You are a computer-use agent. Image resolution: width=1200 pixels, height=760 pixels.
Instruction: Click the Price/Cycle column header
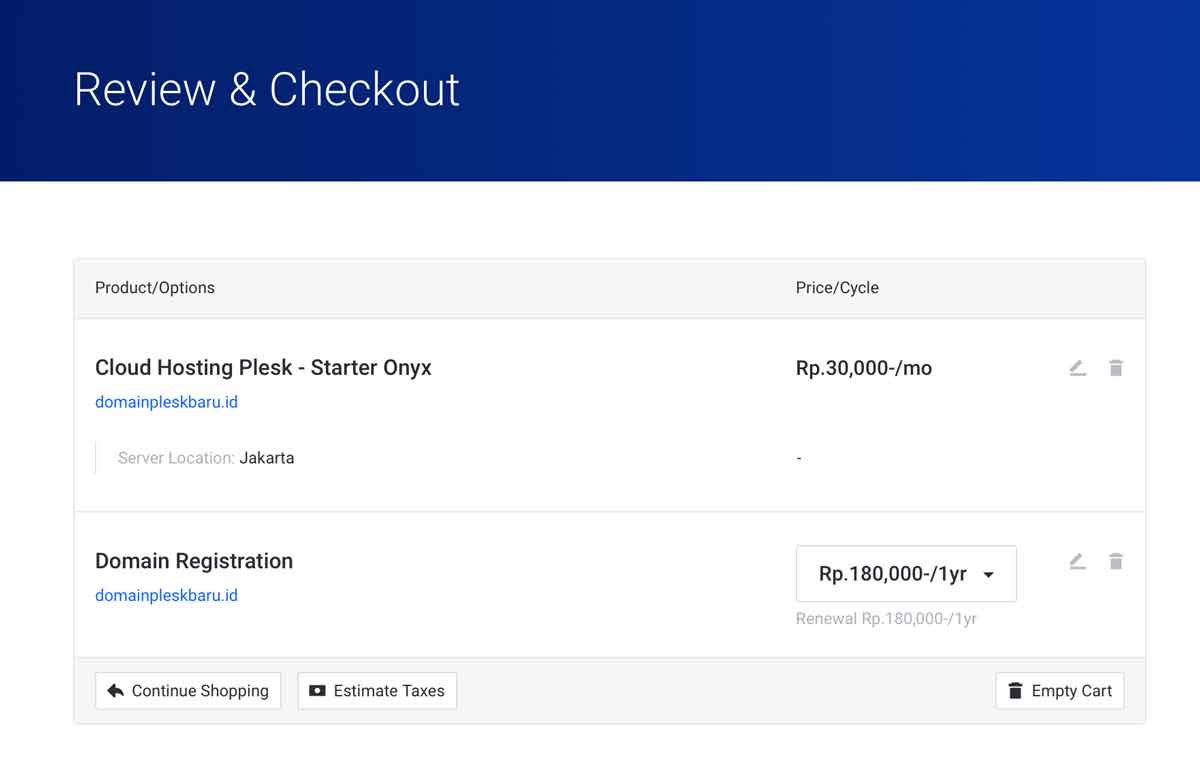pos(836,287)
